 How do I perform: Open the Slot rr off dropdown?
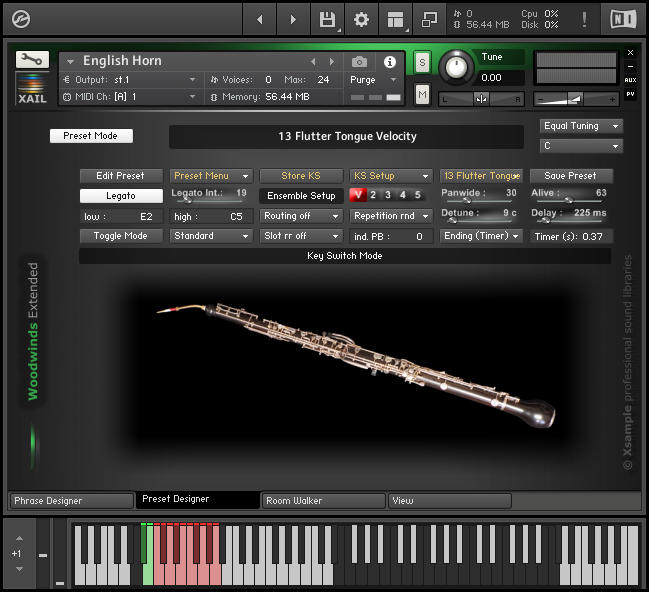[301, 236]
